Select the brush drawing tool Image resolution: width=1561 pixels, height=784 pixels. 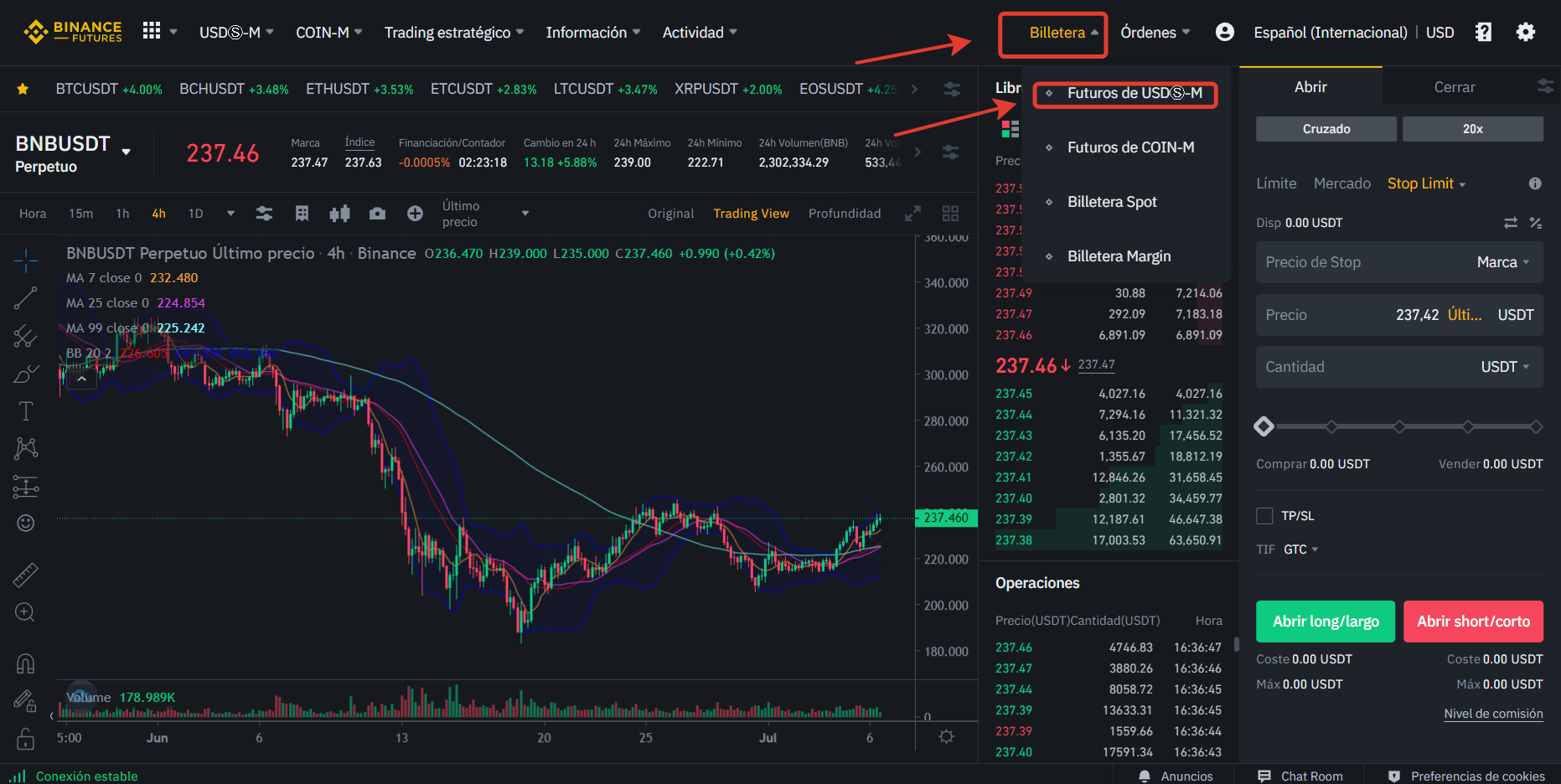26,374
